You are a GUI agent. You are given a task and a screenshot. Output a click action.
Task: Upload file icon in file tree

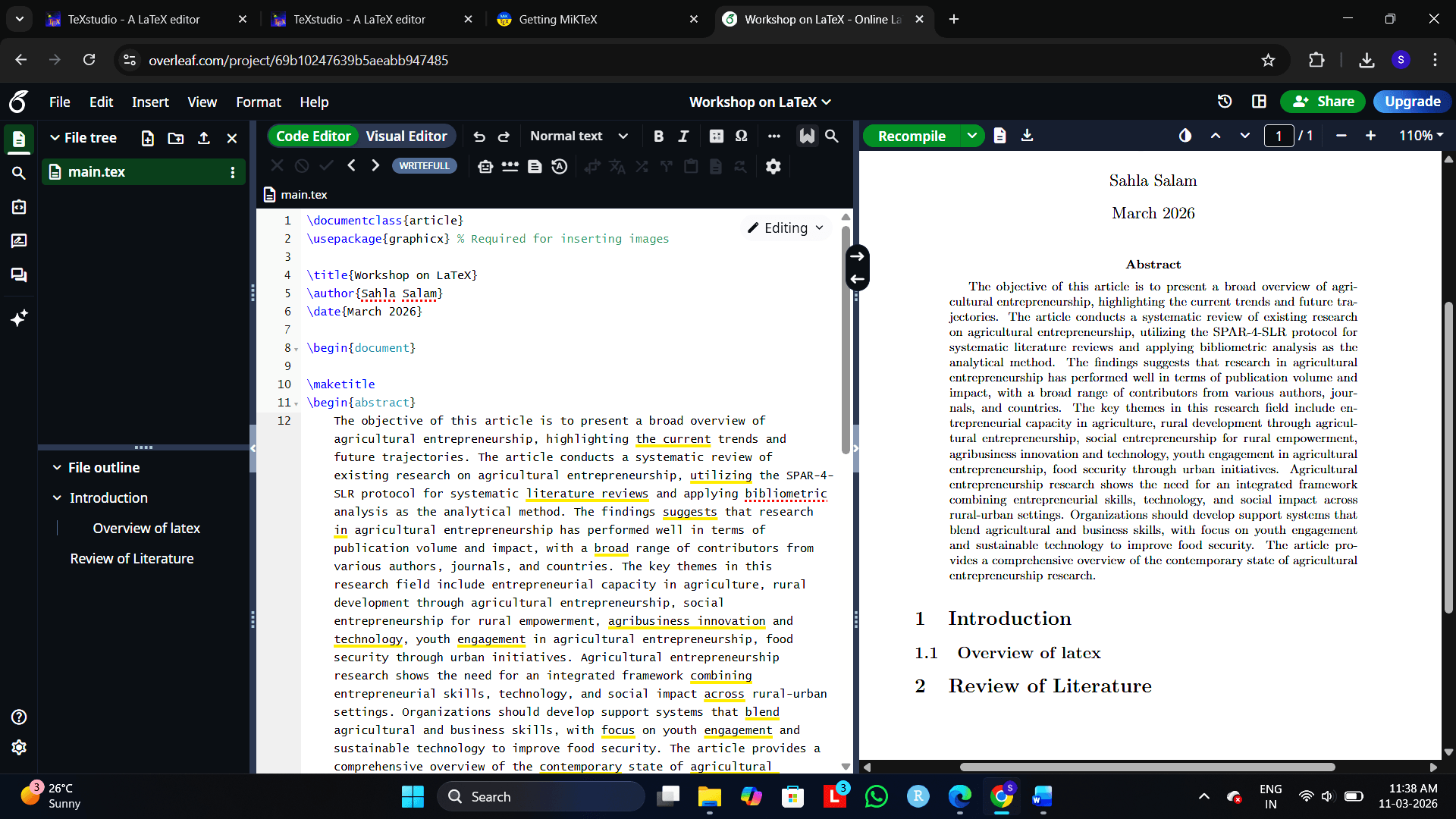(204, 138)
